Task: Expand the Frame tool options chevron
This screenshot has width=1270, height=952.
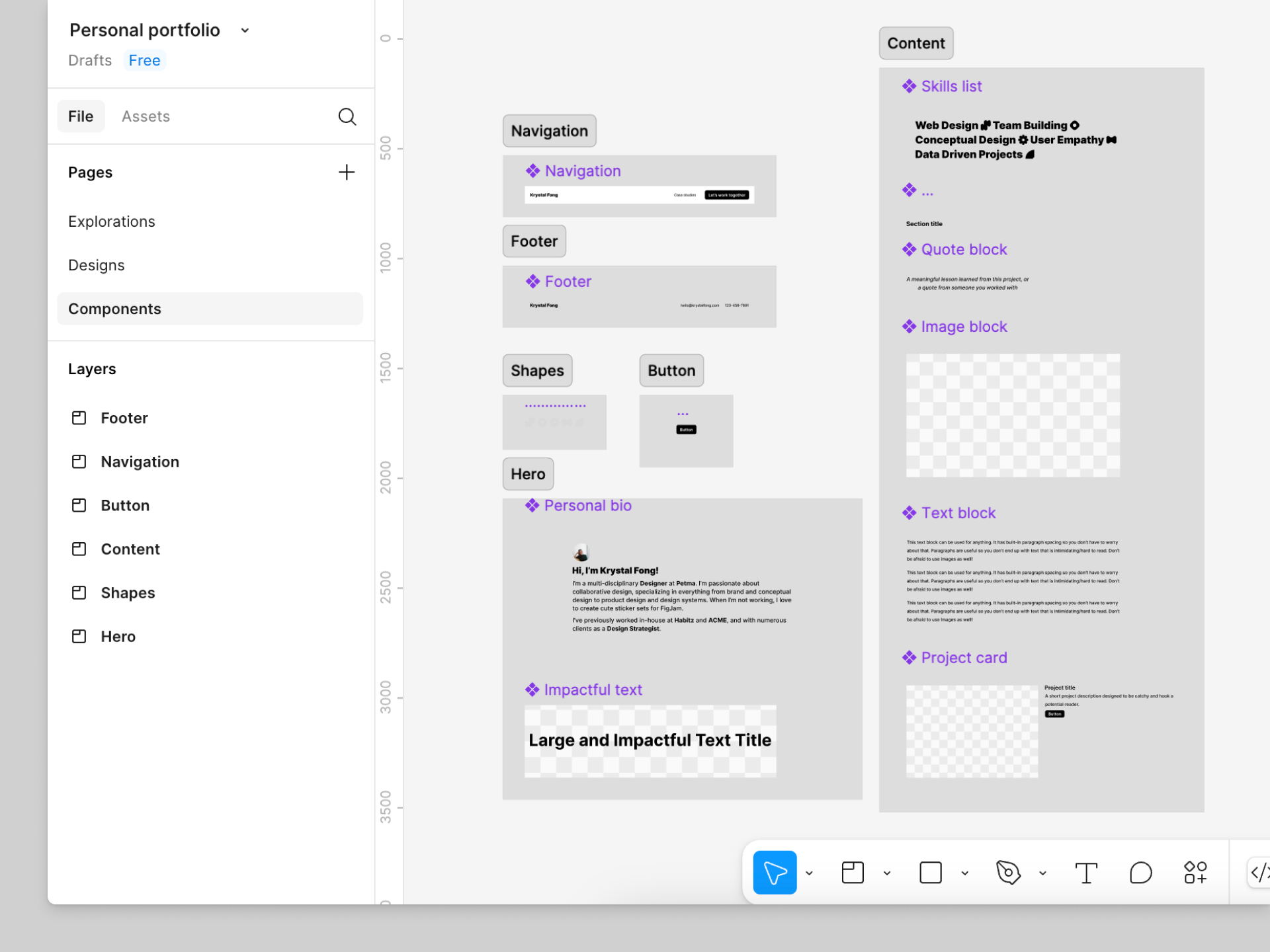Action: (x=887, y=873)
